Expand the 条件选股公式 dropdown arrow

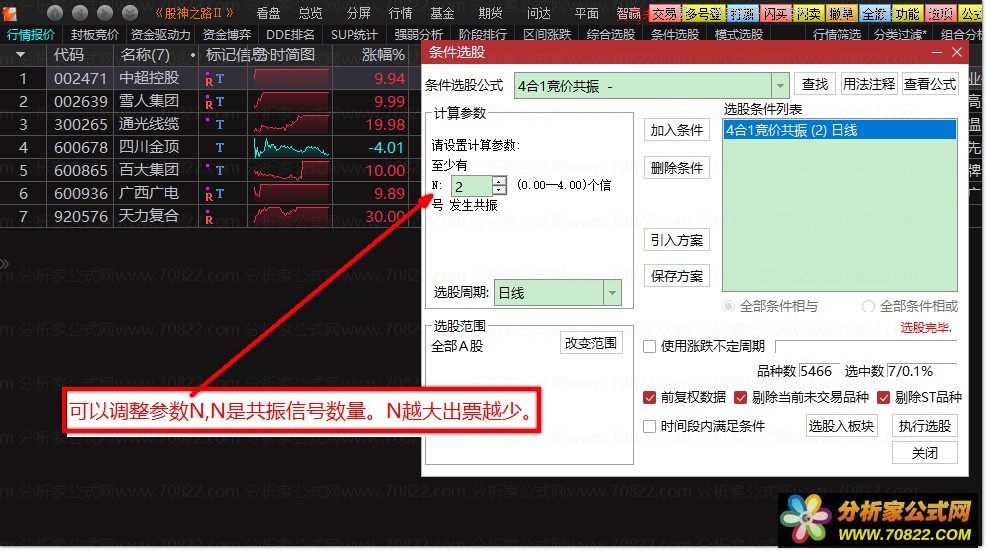coord(780,86)
